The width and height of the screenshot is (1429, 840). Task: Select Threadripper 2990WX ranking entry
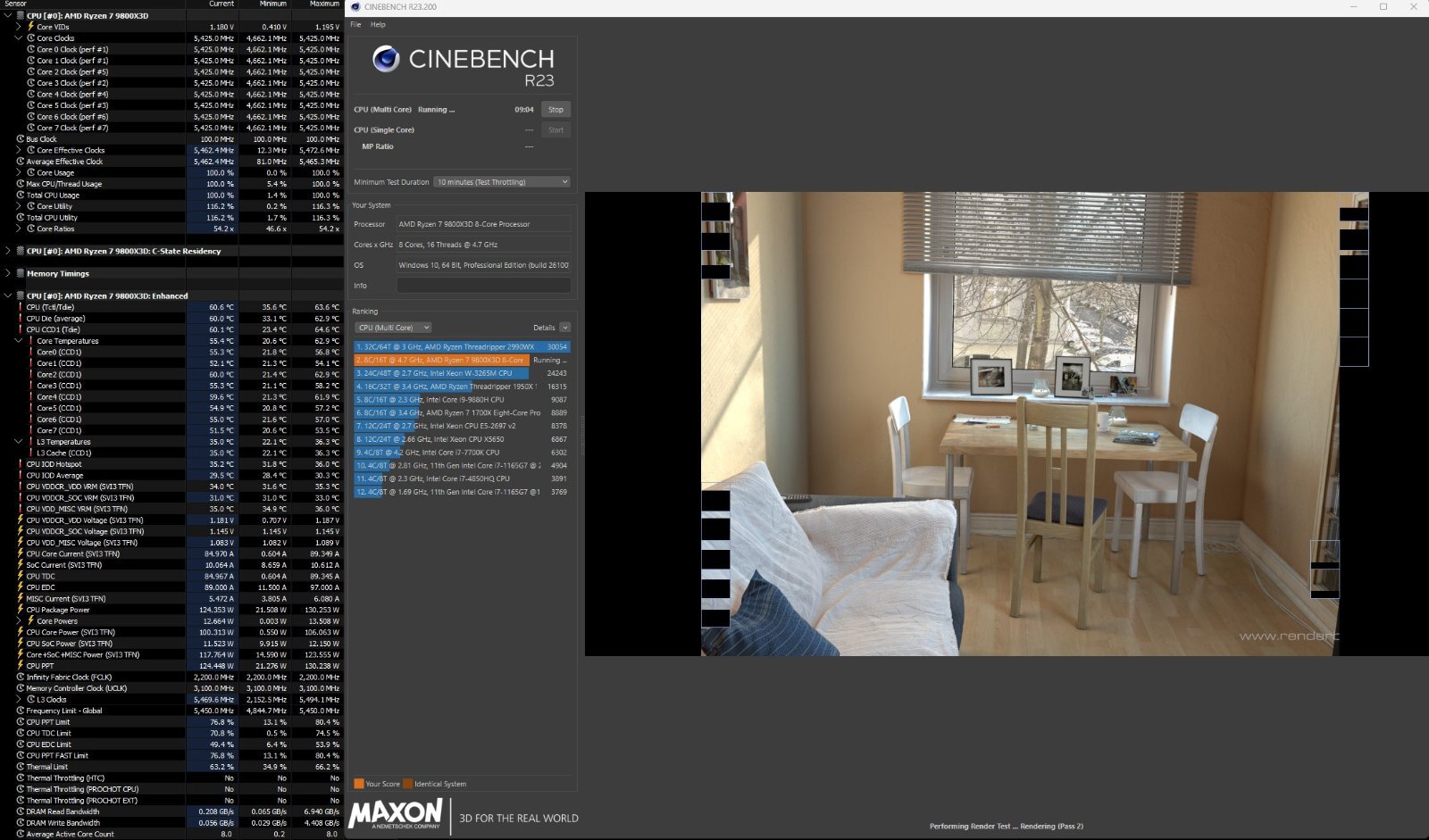462,346
